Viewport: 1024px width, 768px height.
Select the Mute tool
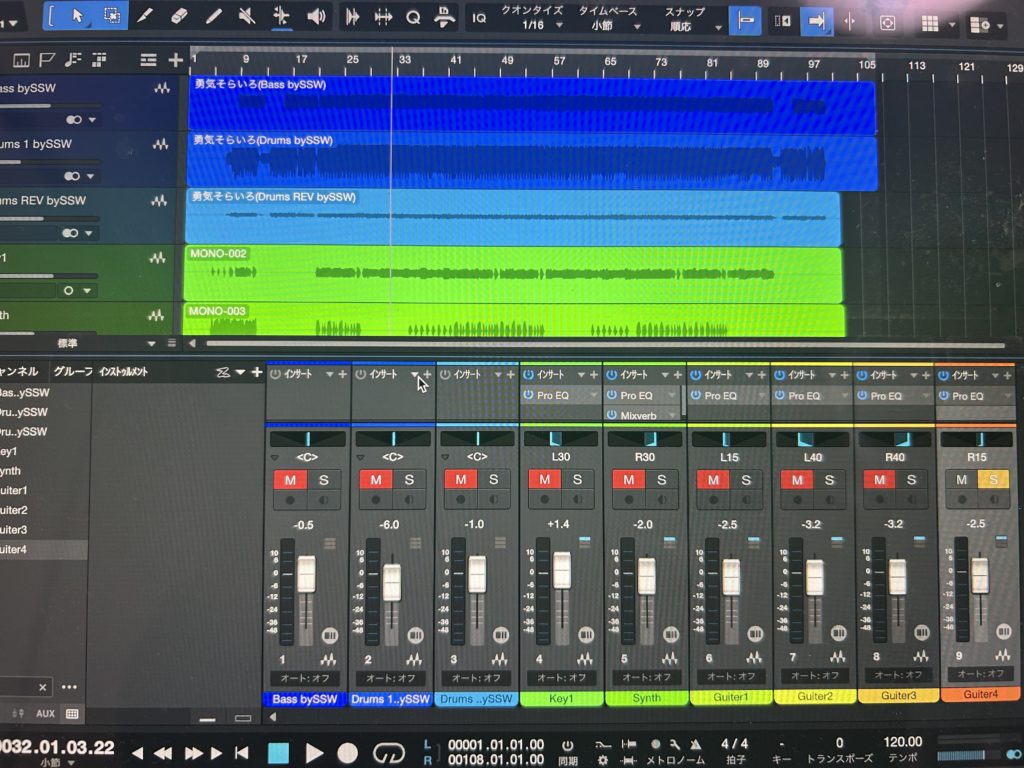click(247, 16)
